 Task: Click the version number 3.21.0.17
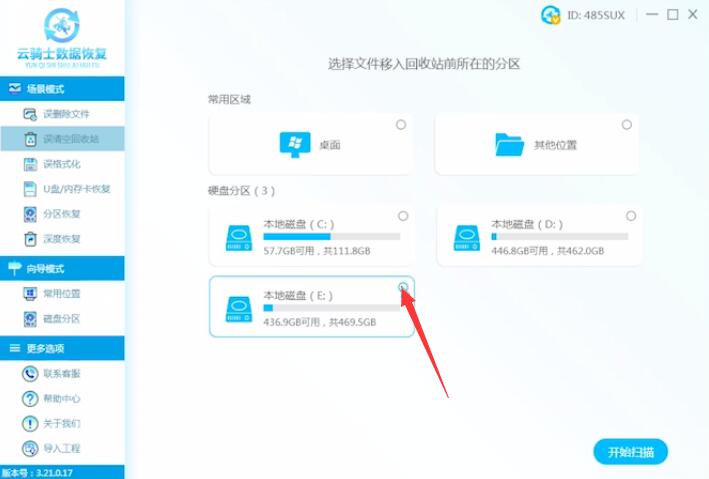[x=54, y=473]
